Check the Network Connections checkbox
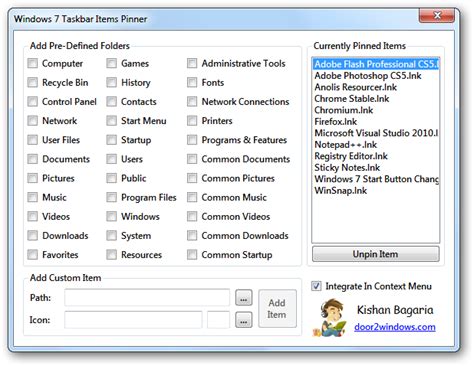Screen dimensions: 474x366 [192, 101]
